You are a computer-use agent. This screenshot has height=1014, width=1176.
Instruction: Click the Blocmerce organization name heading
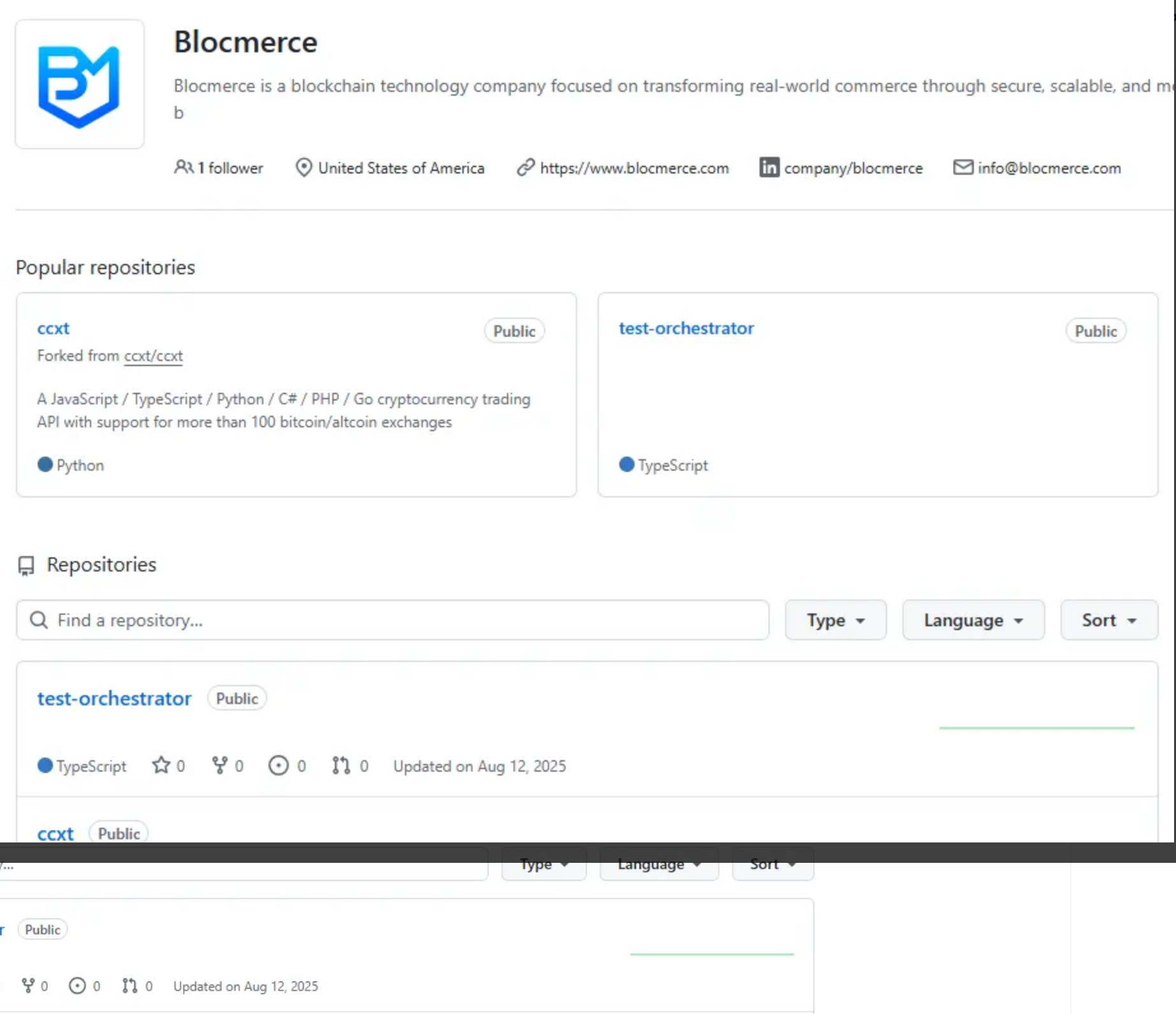[x=246, y=42]
